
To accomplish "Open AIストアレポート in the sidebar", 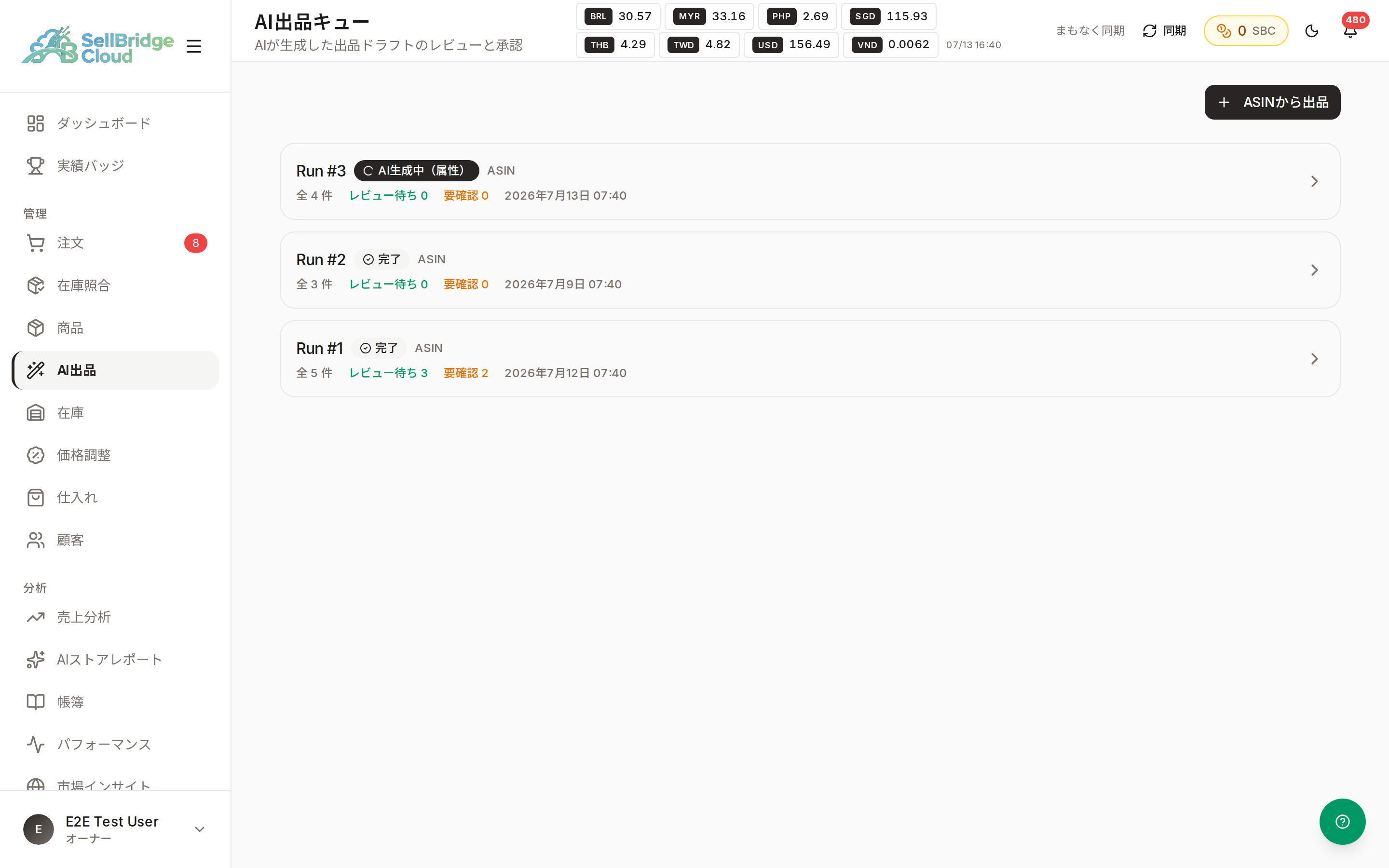I will [115, 660].
